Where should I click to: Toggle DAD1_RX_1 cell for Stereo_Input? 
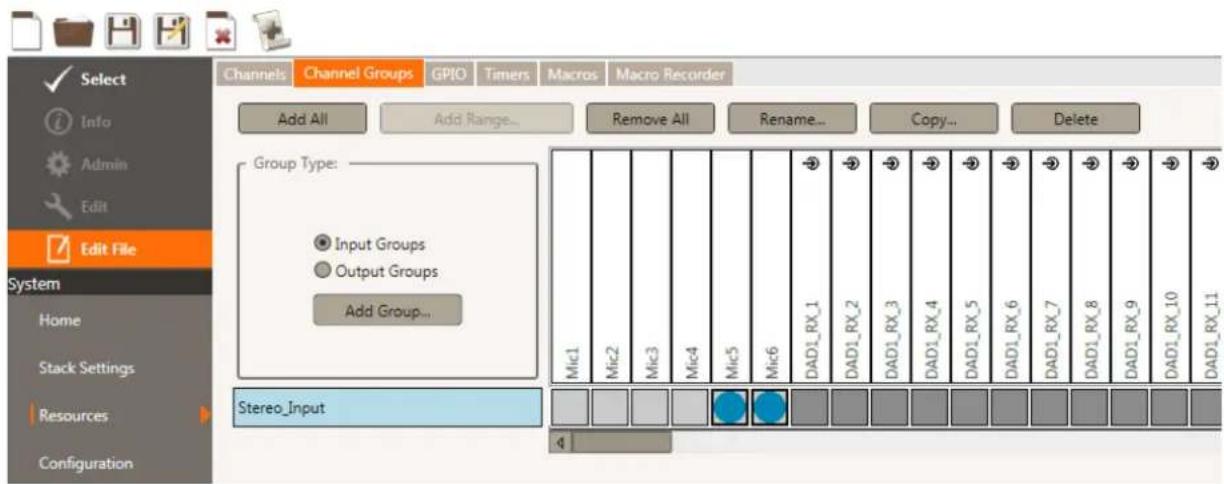coord(811,409)
